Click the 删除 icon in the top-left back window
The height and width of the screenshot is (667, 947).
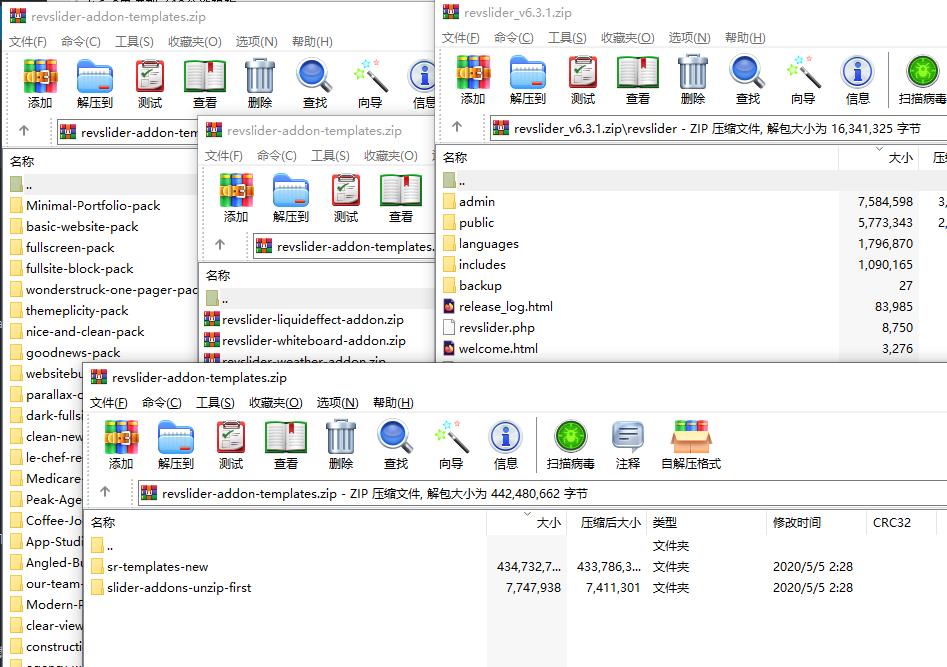tap(260, 84)
